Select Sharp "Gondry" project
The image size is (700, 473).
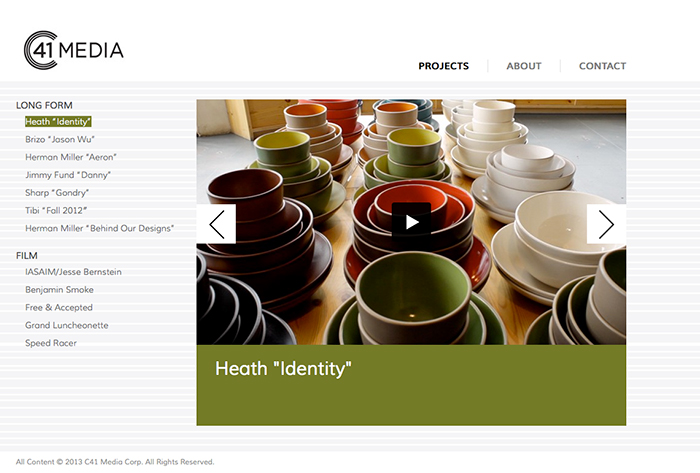tap(57, 193)
